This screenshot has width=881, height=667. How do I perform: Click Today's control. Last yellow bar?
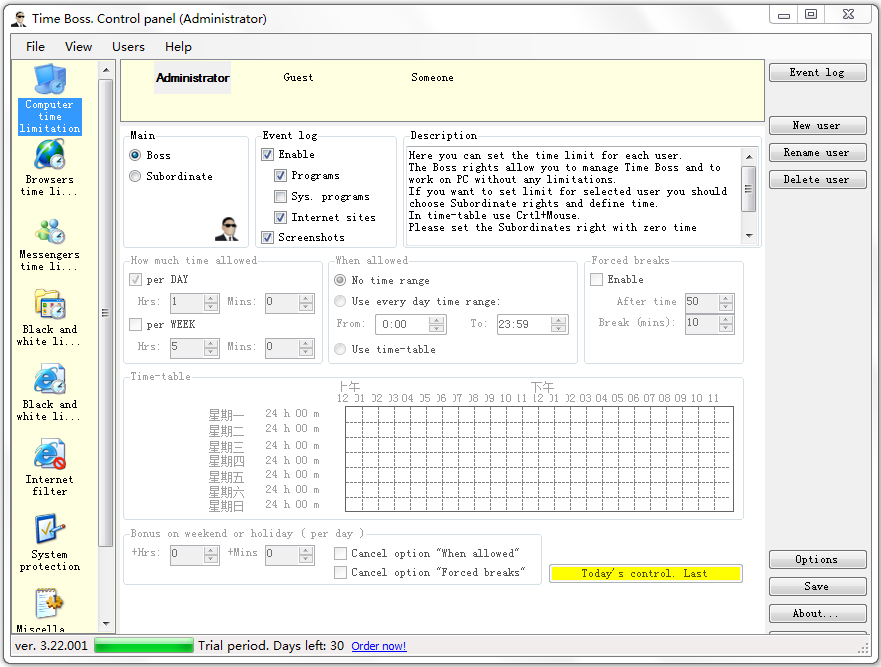pyautogui.click(x=646, y=574)
